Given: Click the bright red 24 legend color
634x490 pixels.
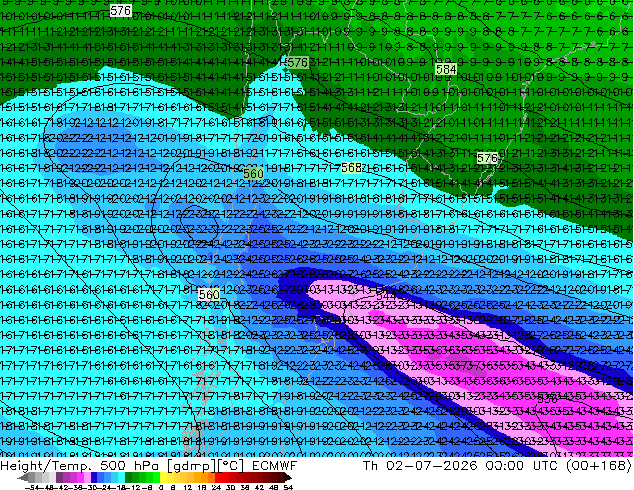Looking at the screenshot, I should coord(218,478).
